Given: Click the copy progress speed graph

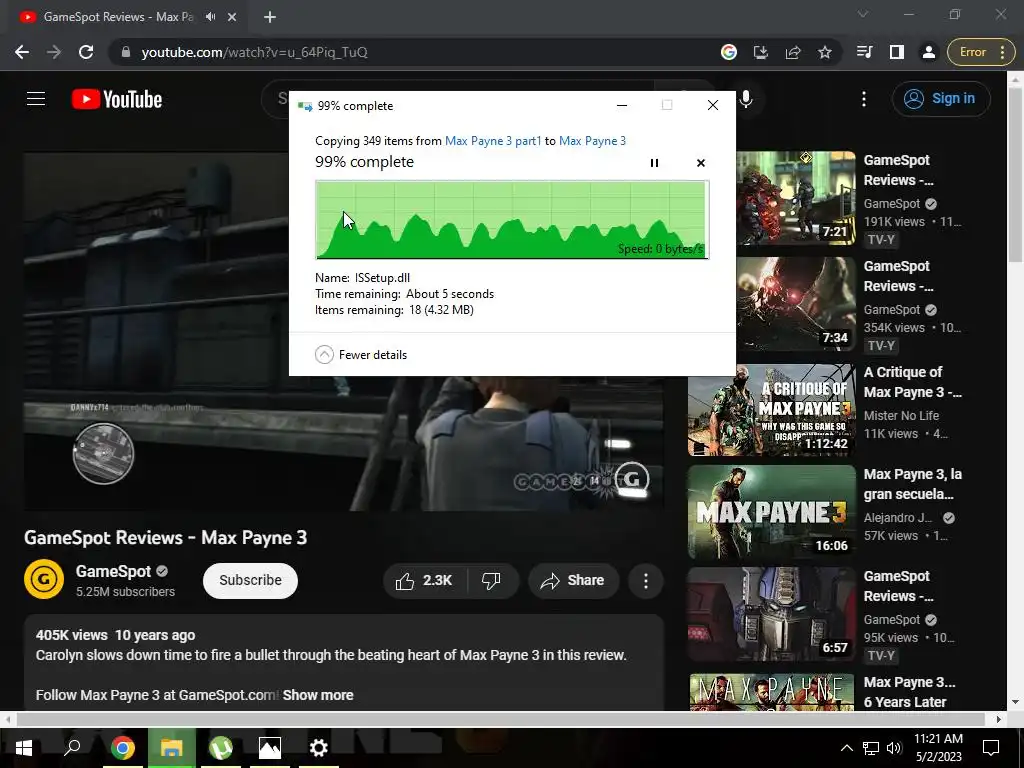Looking at the screenshot, I should pos(512,220).
